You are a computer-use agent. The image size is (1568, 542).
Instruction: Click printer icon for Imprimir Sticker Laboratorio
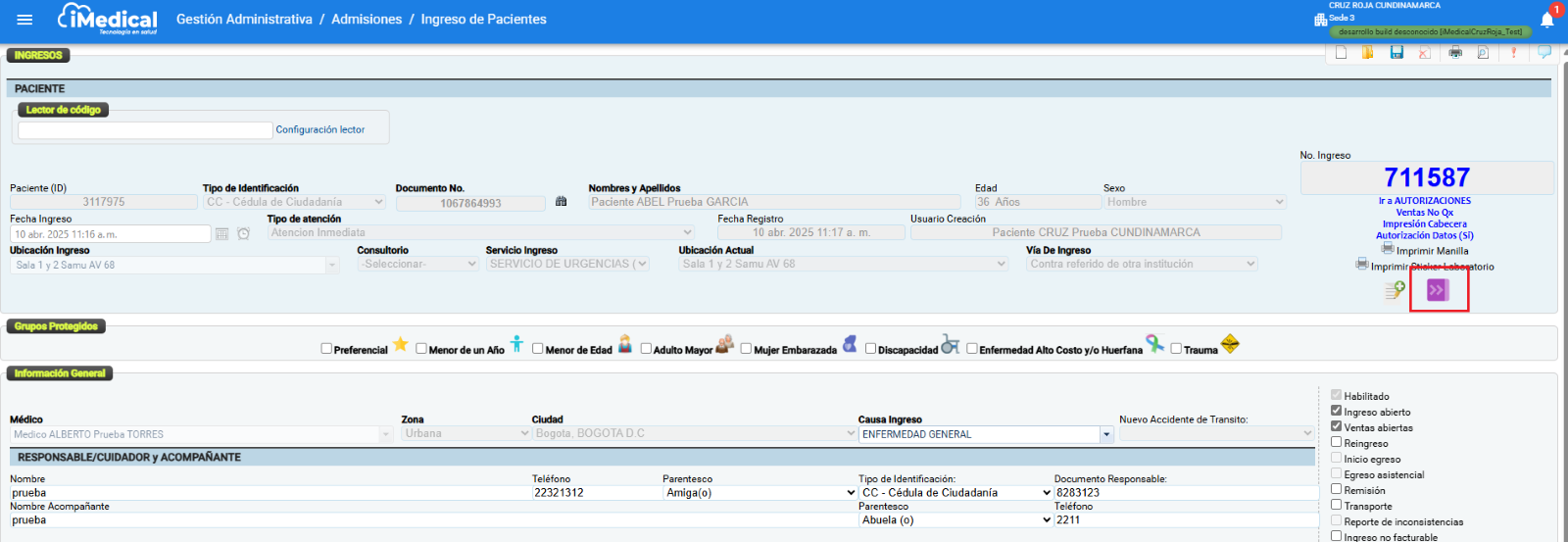point(1362,264)
